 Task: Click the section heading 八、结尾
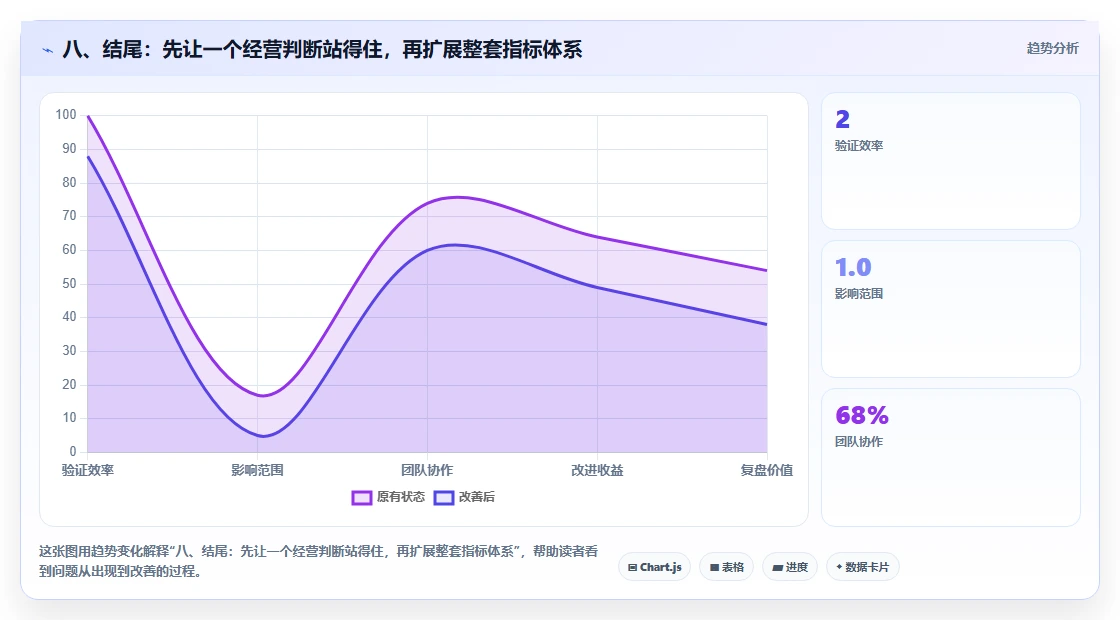click(x=322, y=49)
